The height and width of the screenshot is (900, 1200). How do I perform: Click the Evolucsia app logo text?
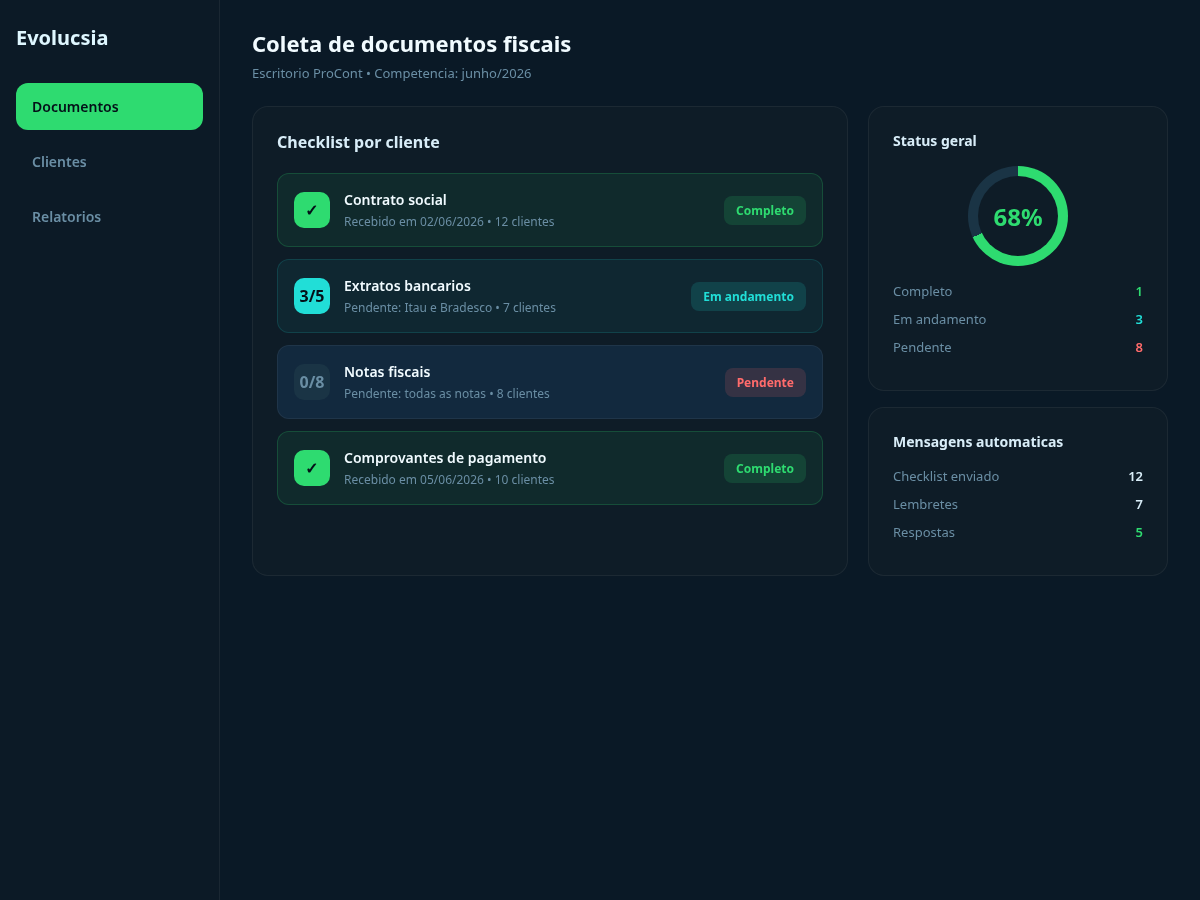[62, 38]
